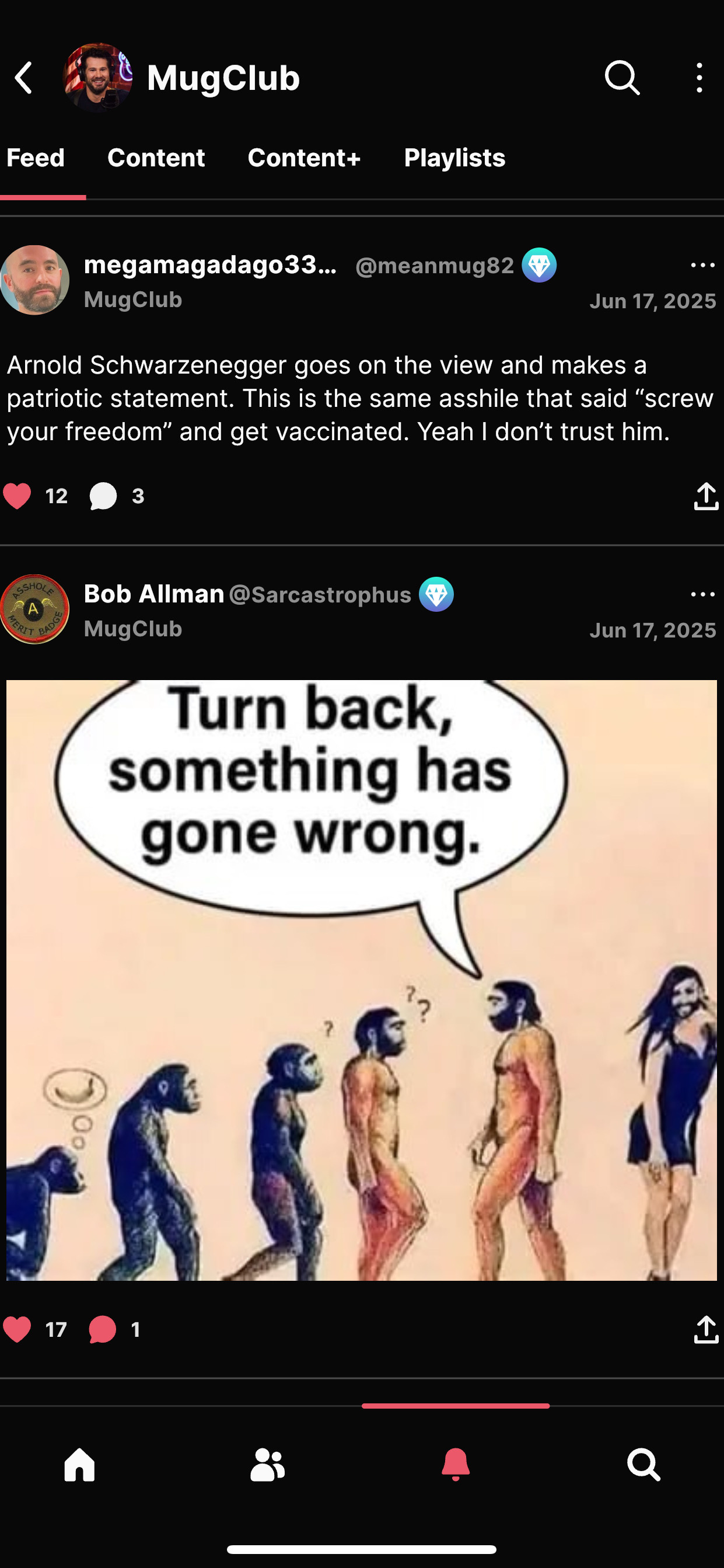Image resolution: width=724 pixels, height=1568 pixels.
Task: Open comments on Bob Allman's post
Action: pos(102,1329)
